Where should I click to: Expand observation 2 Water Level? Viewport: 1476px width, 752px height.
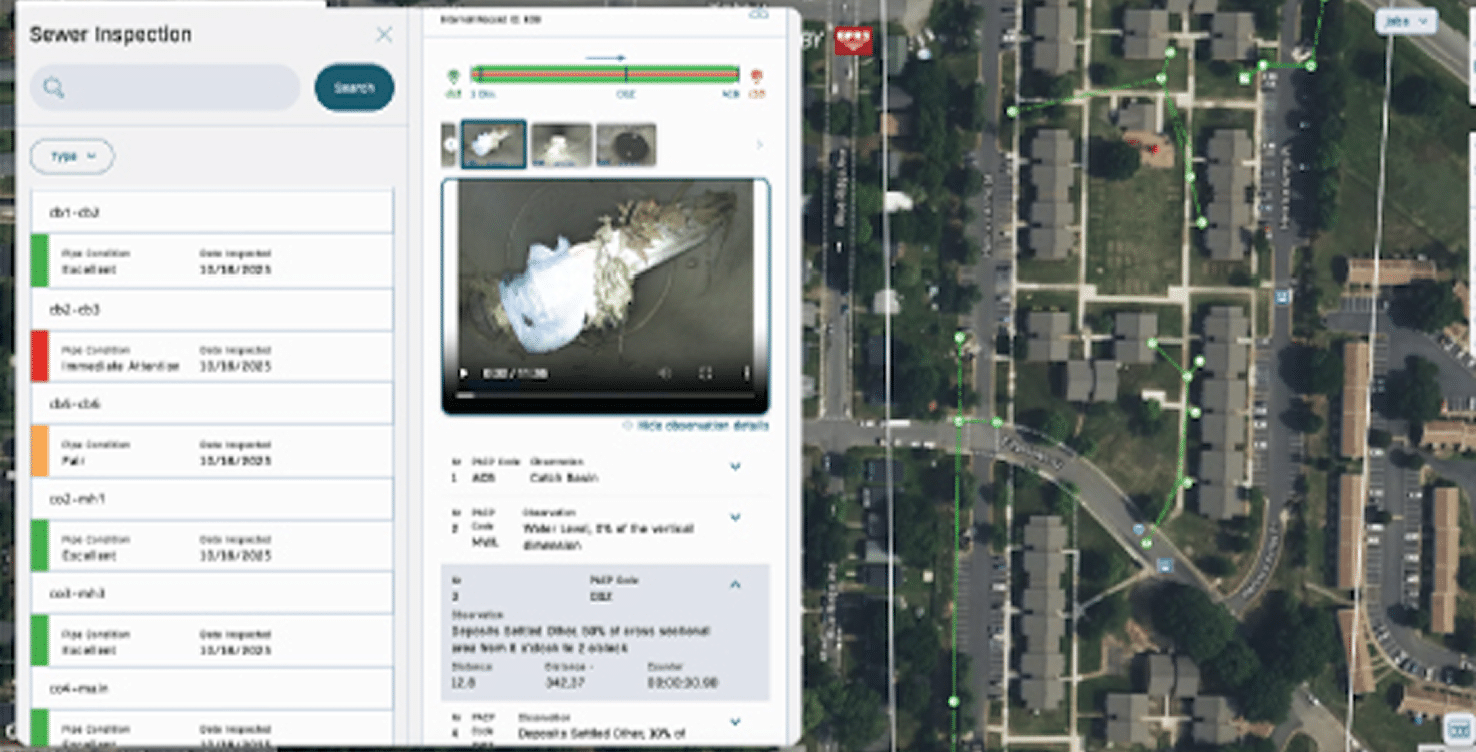pyautogui.click(x=735, y=518)
